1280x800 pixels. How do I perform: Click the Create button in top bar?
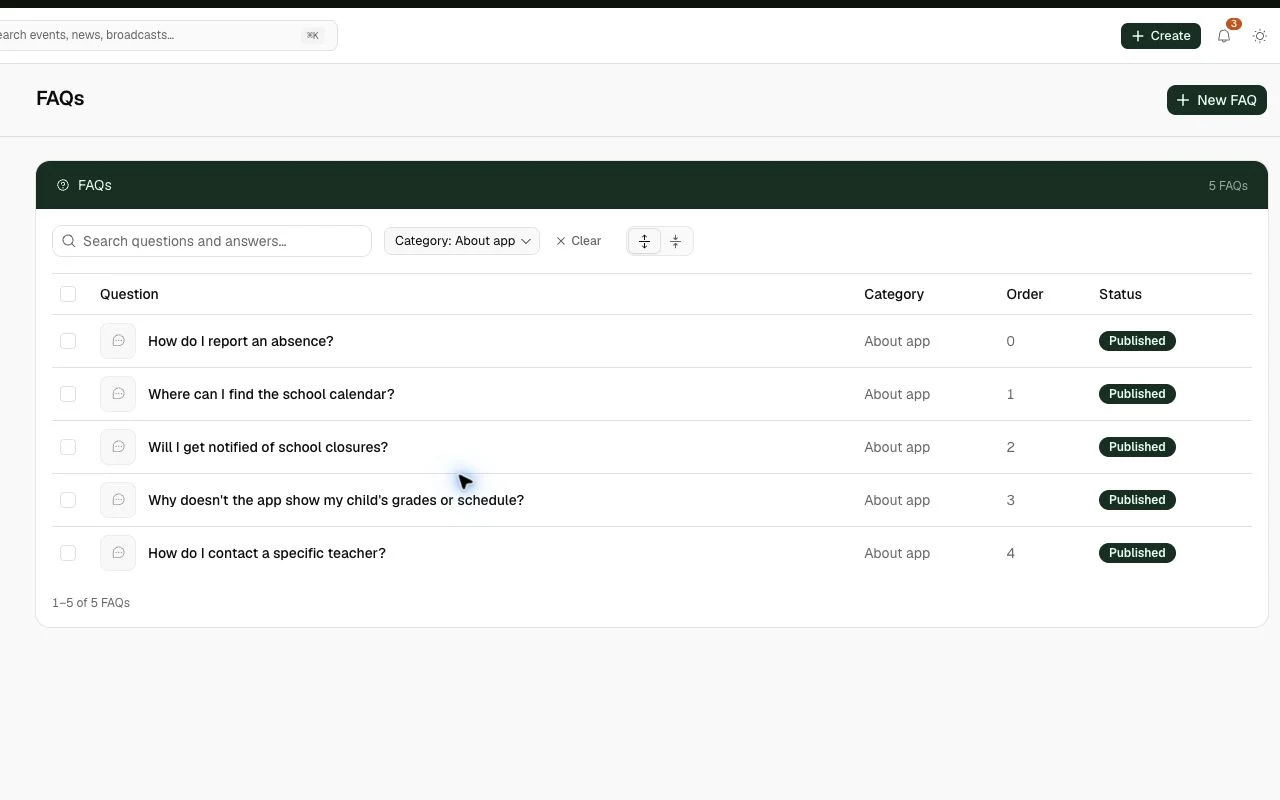1161,36
